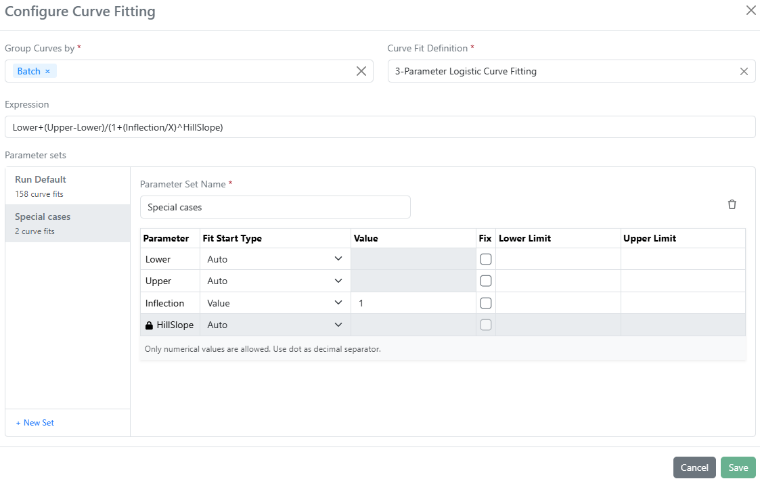Click the Upper Limit cell for Upper

click(x=683, y=281)
